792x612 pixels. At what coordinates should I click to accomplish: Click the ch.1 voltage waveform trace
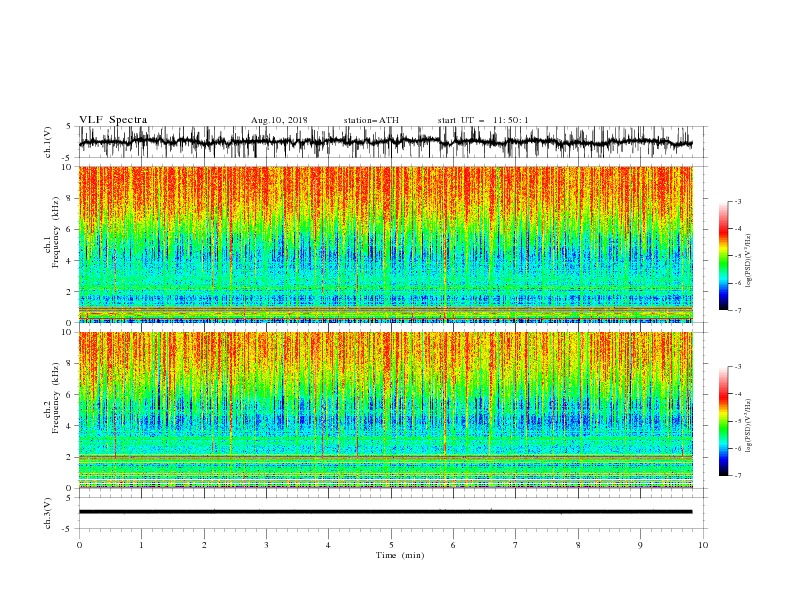pos(385,142)
